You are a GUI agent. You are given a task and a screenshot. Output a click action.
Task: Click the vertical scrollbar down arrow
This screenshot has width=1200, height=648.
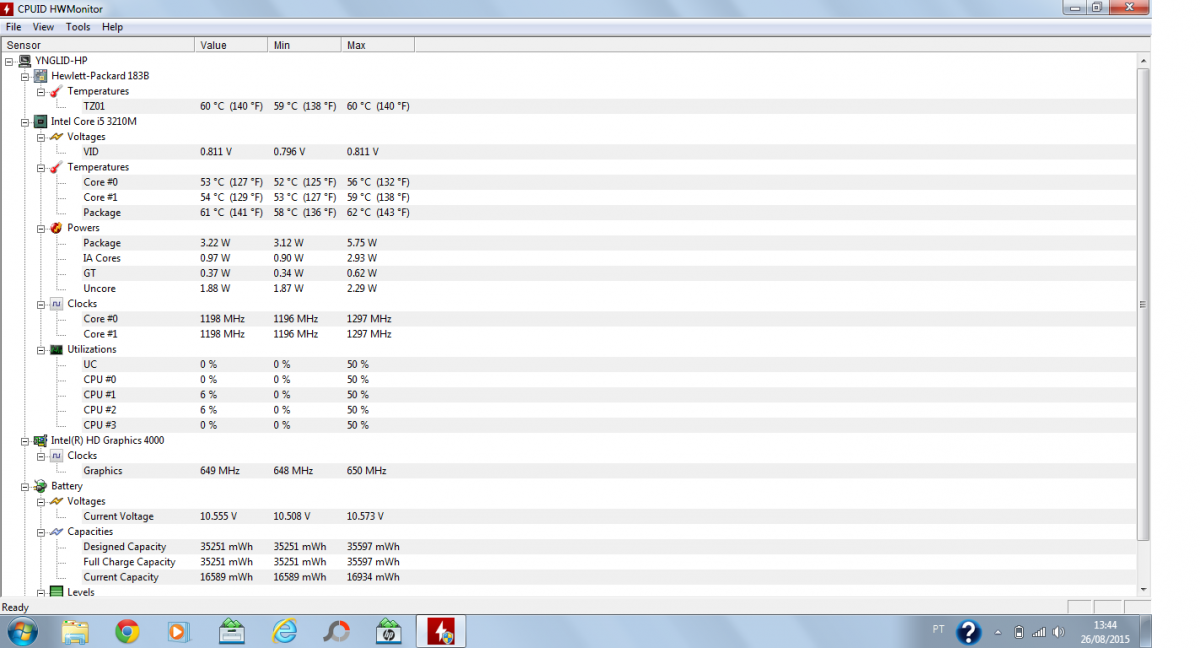pyautogui.click(x=1144, y=590)
